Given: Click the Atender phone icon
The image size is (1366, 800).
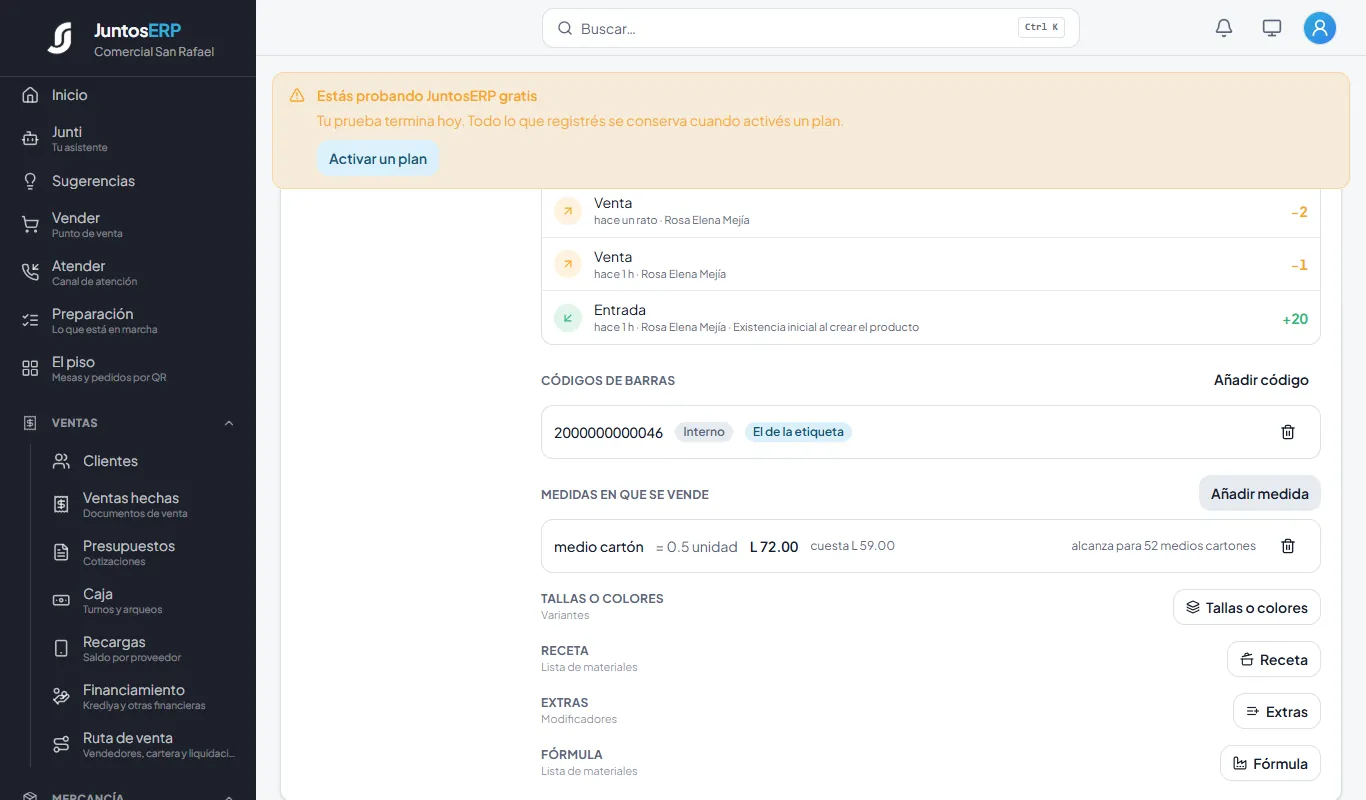Looking at the screenshot, I should point(30,272).
